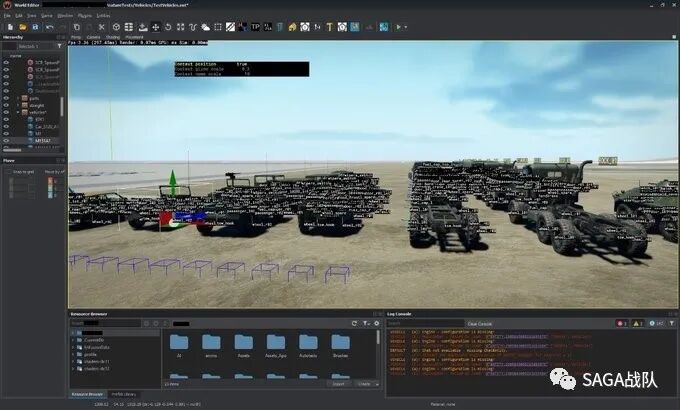Click the Create button in Resource Browser
680x410 pixels.
pyautogui.click(x=366, y=384)
